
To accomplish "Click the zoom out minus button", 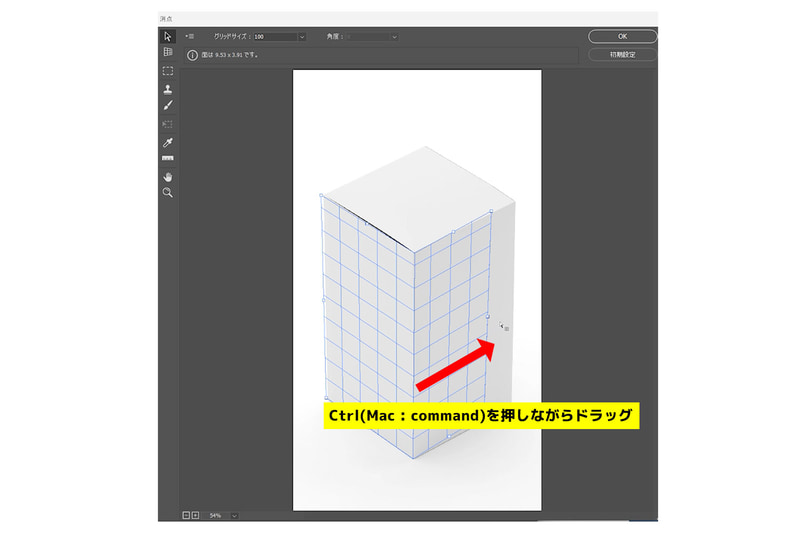I will tap(186, 516).
